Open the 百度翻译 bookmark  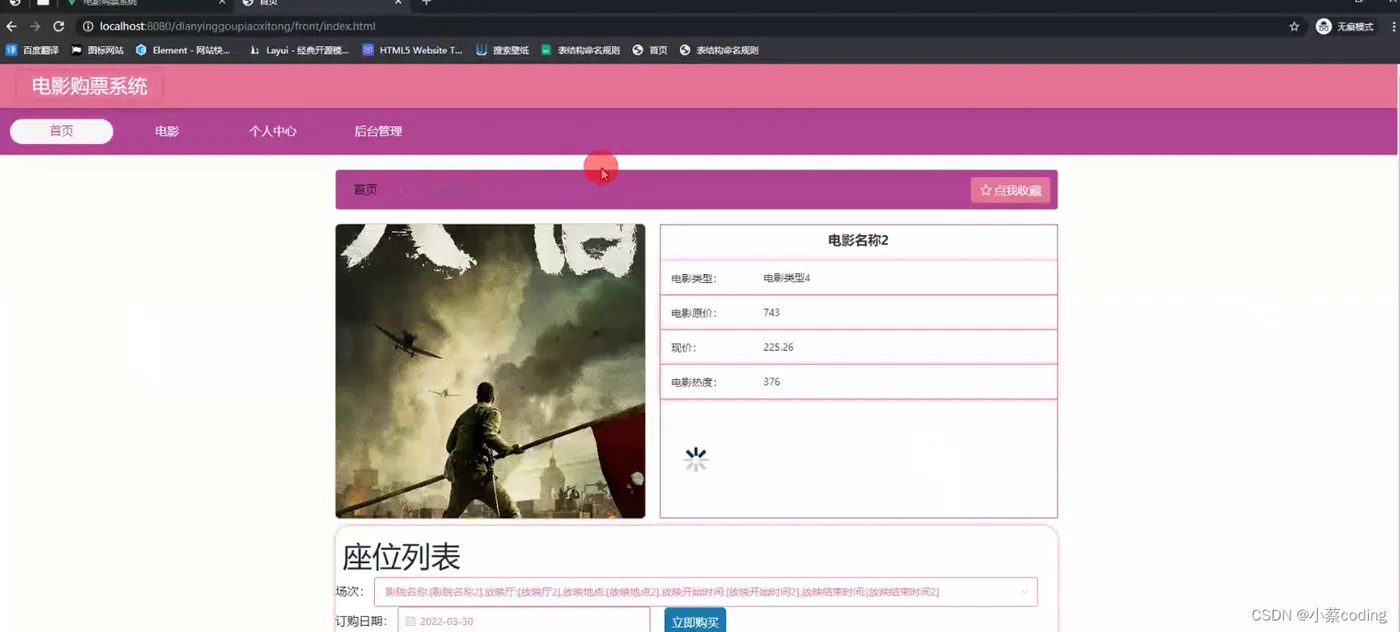pyautogui.click(x=33, y=50)
